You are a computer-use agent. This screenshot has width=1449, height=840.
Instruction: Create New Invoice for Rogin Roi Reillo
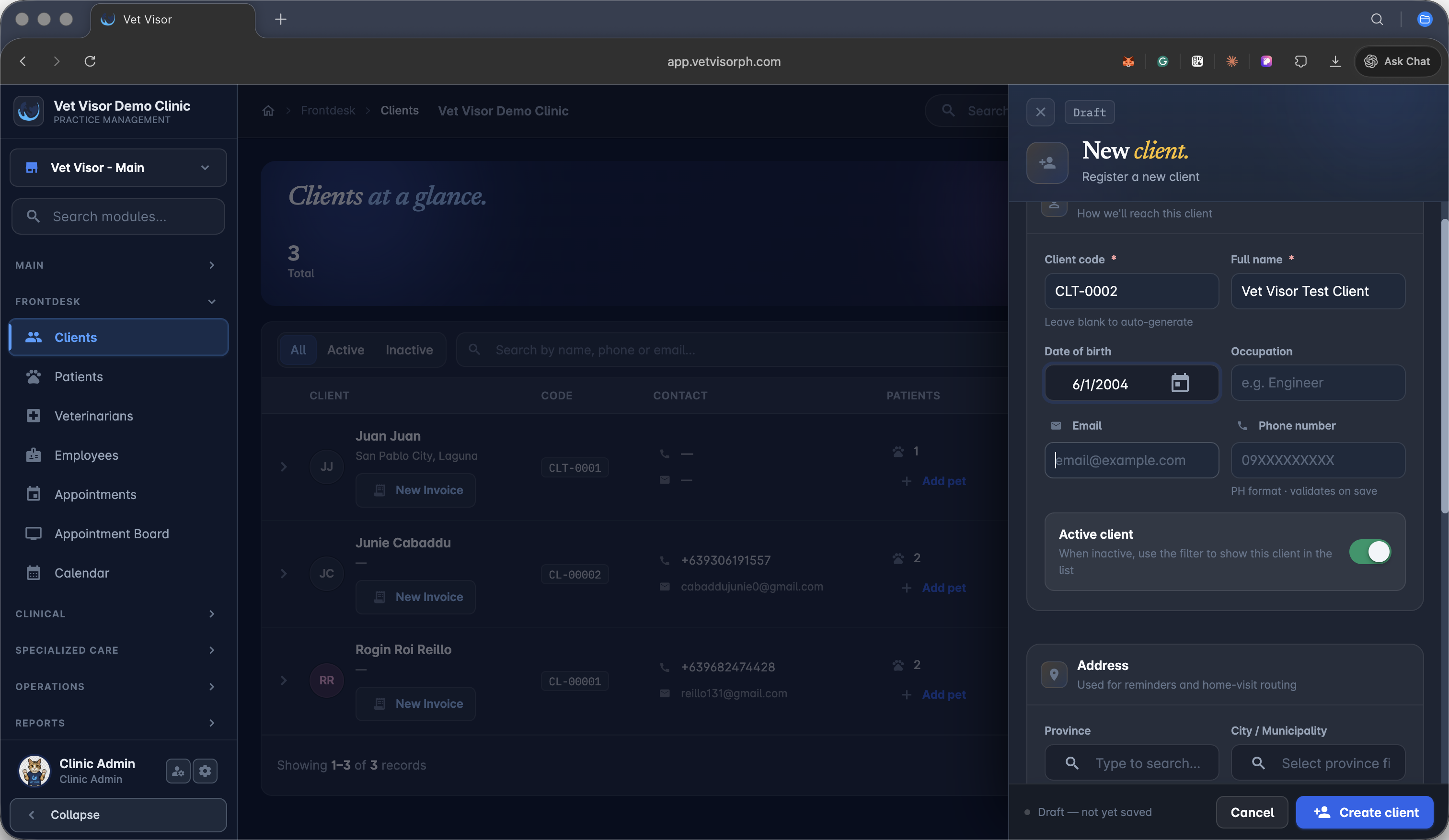pos(416,704)
